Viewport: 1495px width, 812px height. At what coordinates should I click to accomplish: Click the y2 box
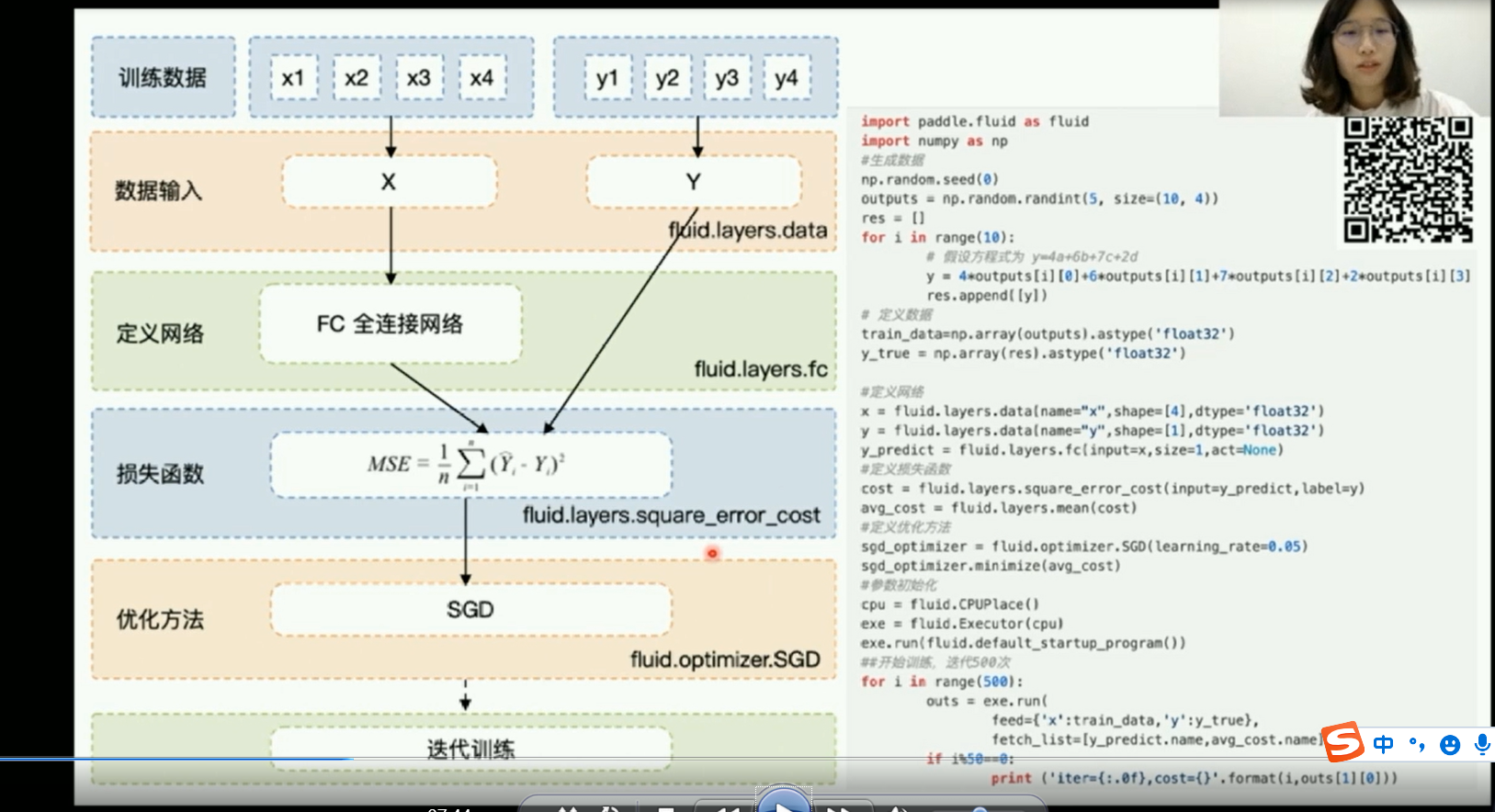[x=667, y=78]
